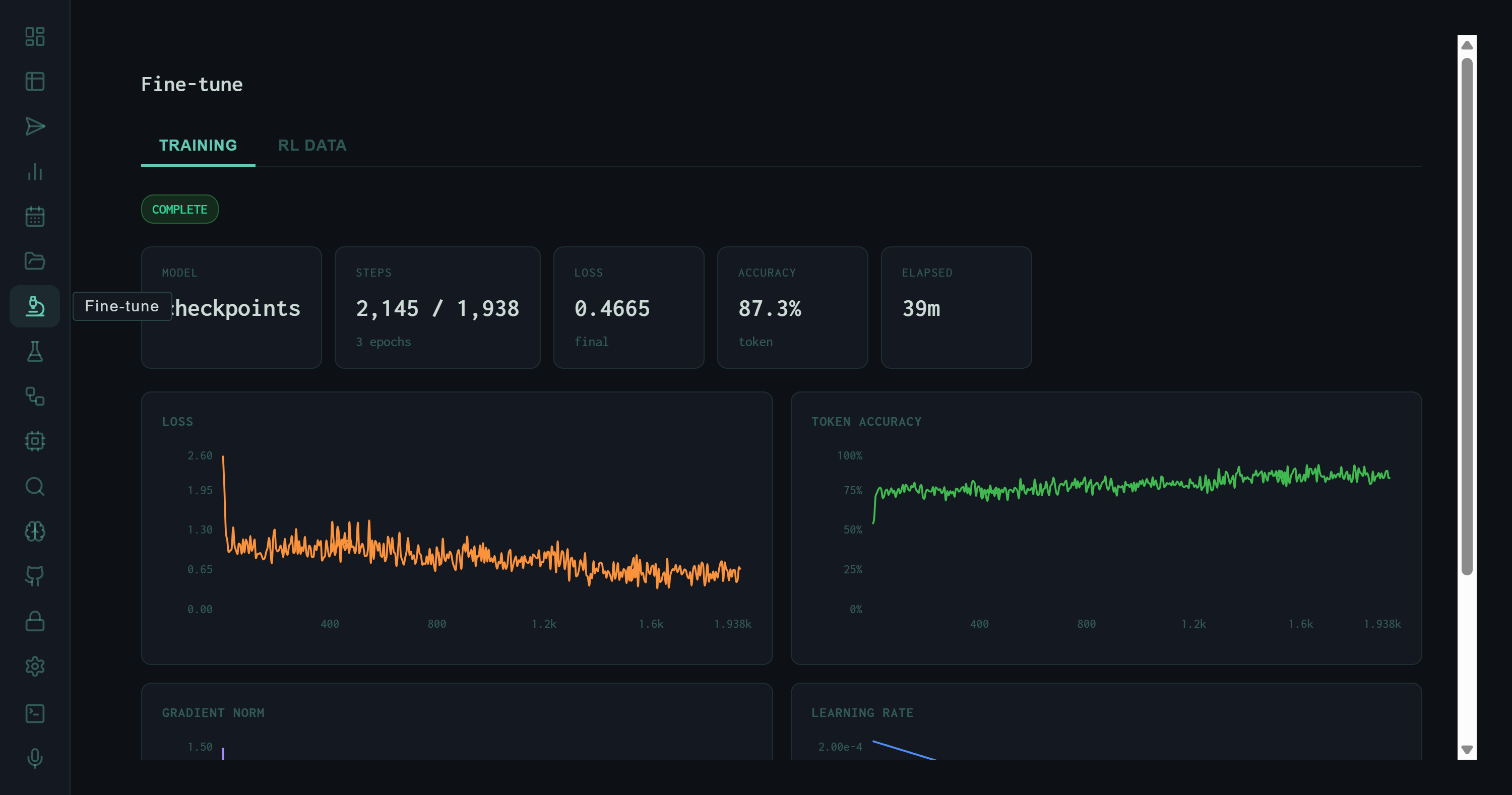Open the folder icon in sidebar
Screen dimensions: 1512x795
[x=35, y=261]
